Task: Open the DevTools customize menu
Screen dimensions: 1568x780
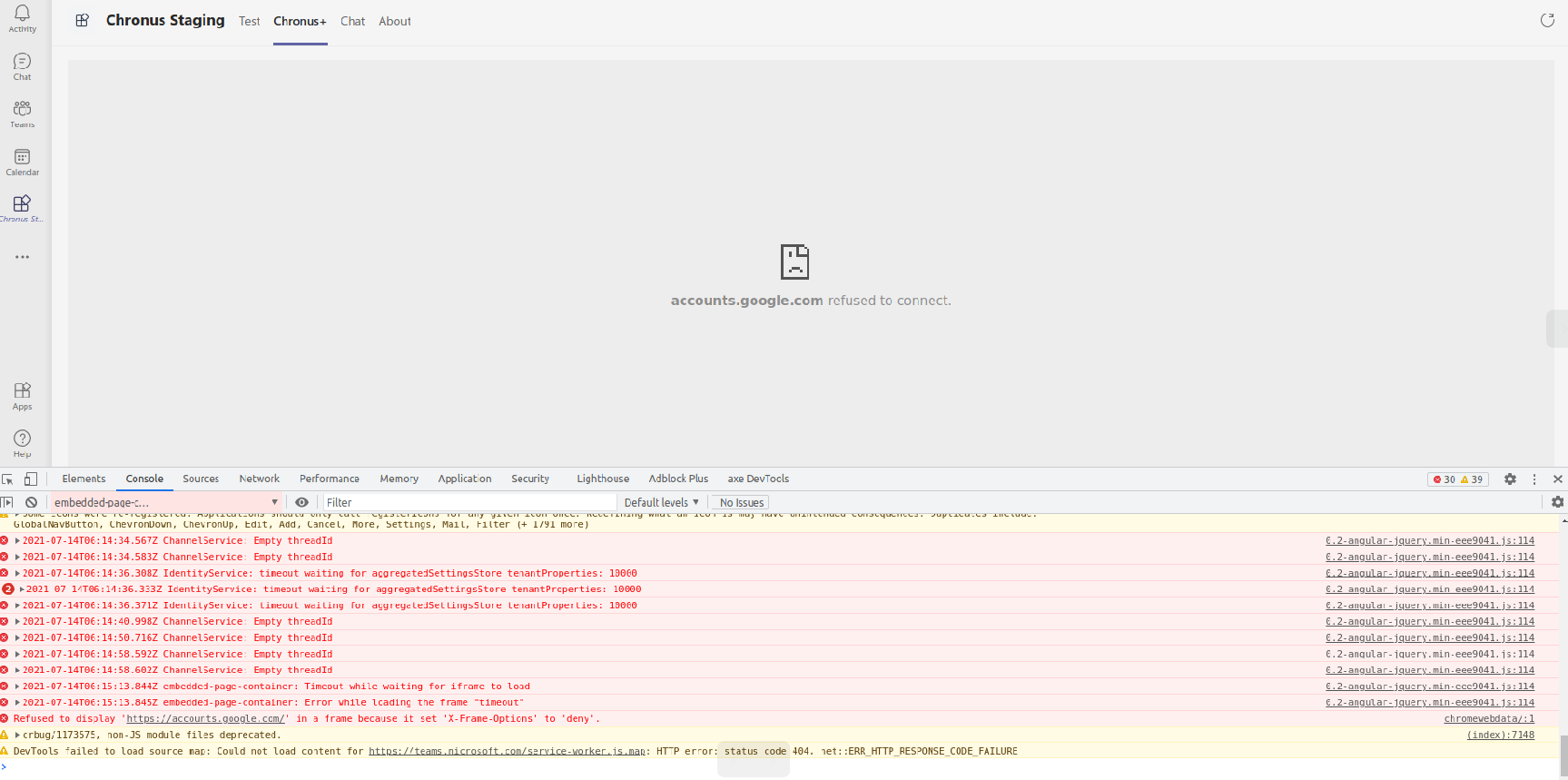Action: tap(1534, 479)
